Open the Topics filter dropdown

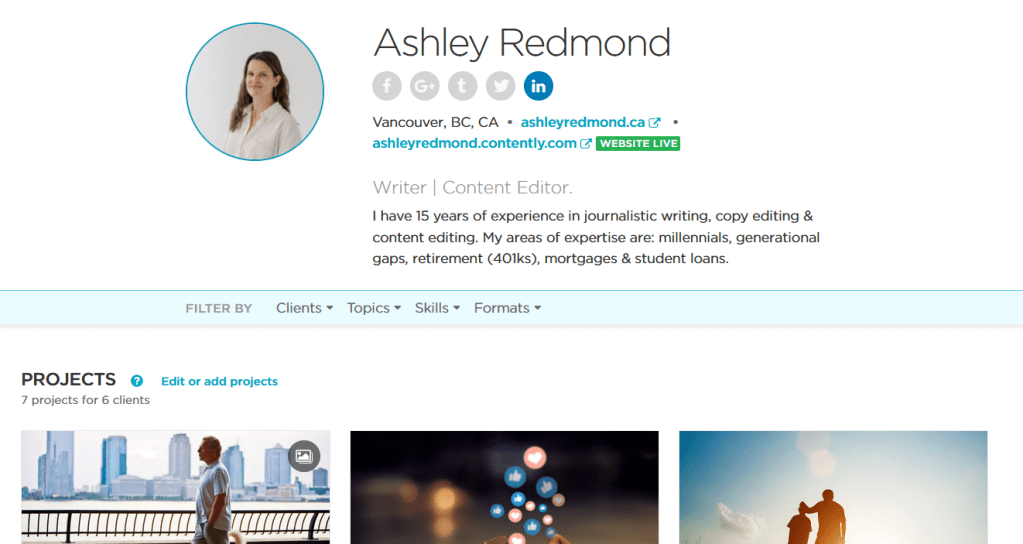[x=374, y=308]
